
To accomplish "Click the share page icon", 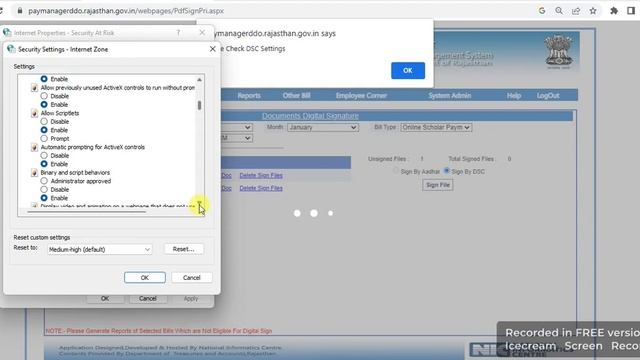I will pyautogui.click(x=576, y=11).
